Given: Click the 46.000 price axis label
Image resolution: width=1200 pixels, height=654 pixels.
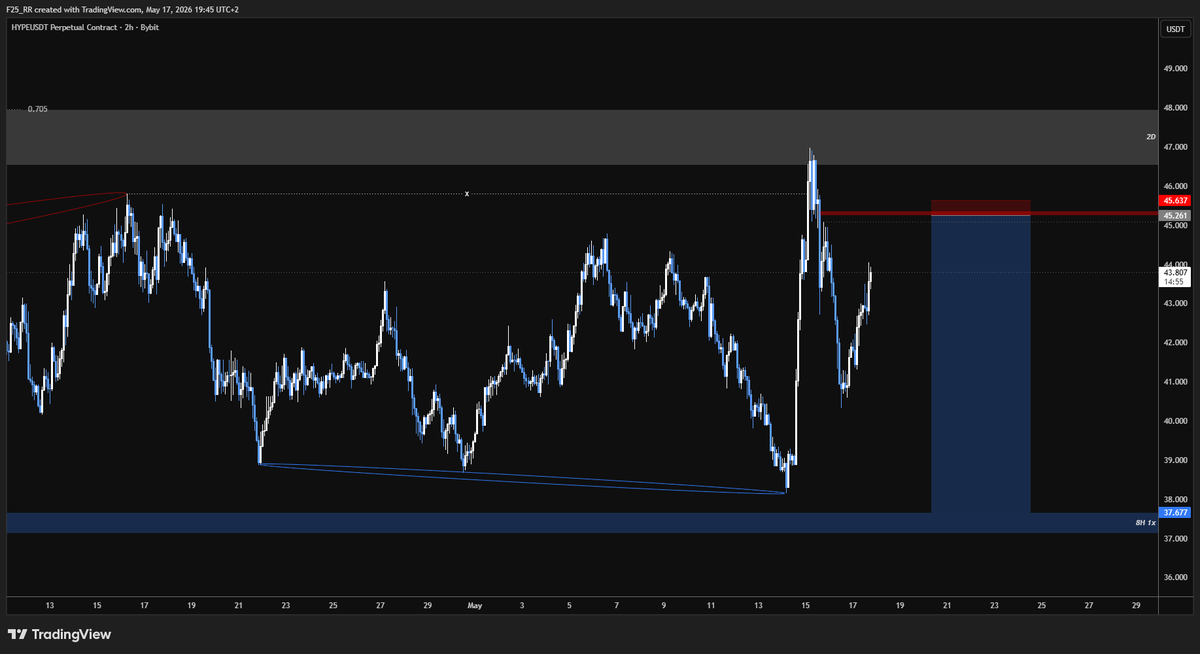Looking at the screenshot, I should [x=1174, y=186].
